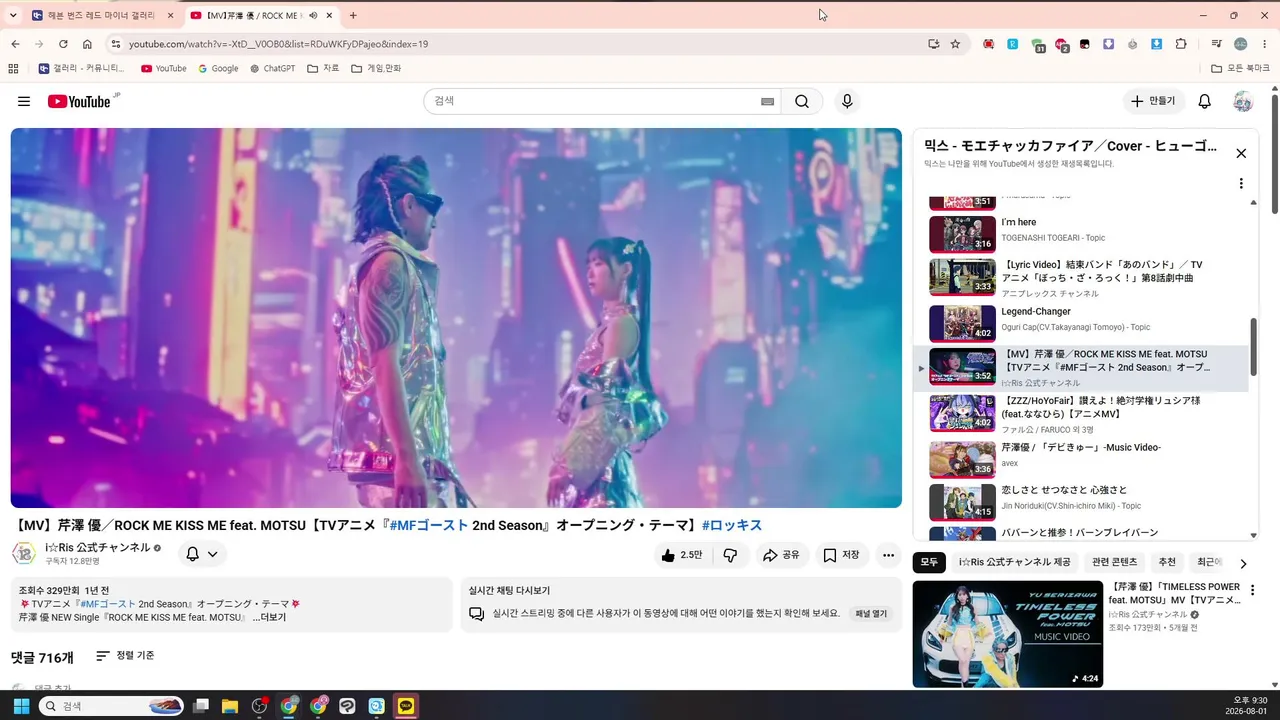Open the 게임,만화 bookmark folder
The width and height of the screenshot is (1280, 720).
click(375, 69)
